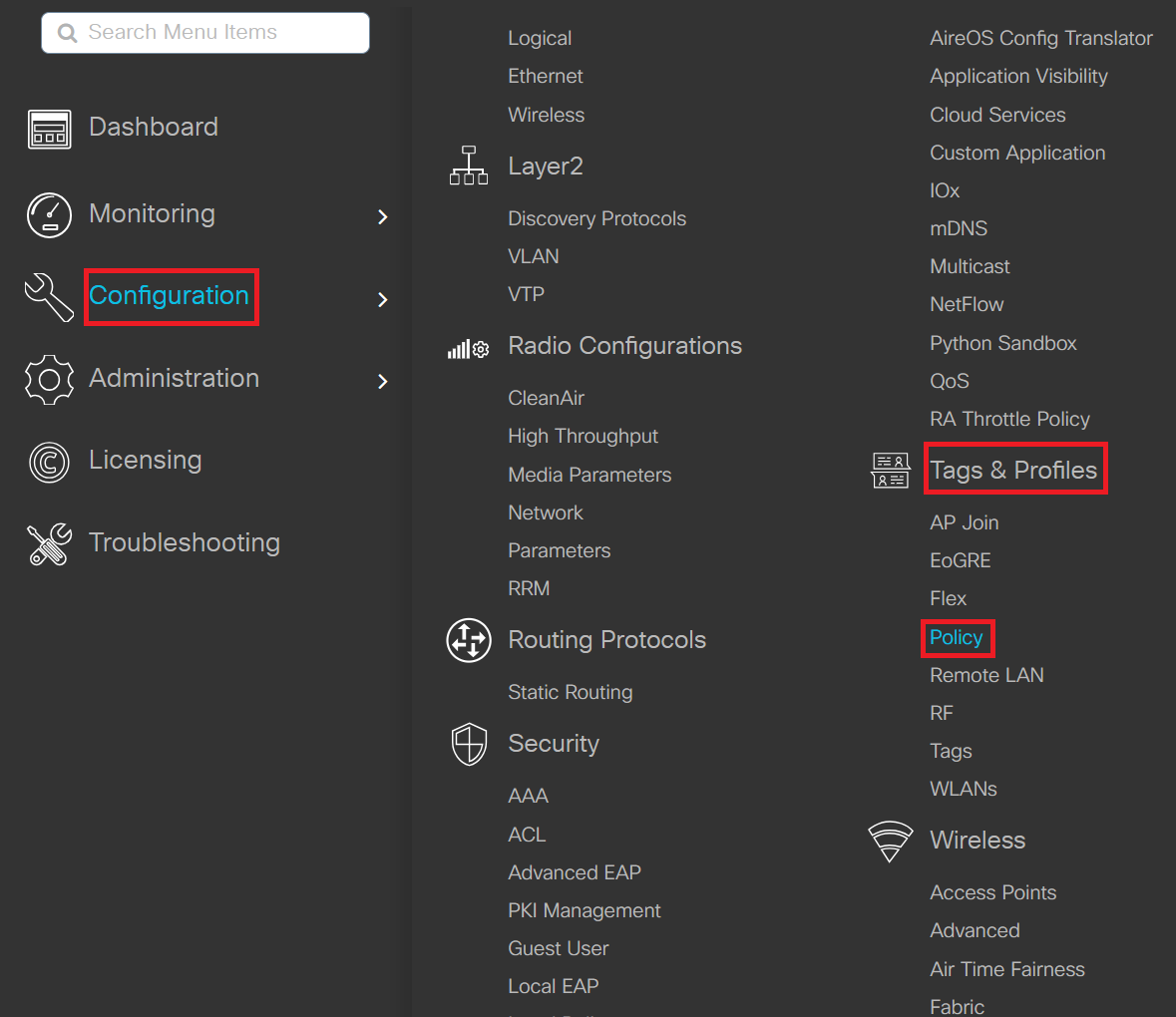Image resolution: width=1176 pixels, height=1017 pixels.
Task: Click the Troubleshooting tools icon
Action: [49, 544]
